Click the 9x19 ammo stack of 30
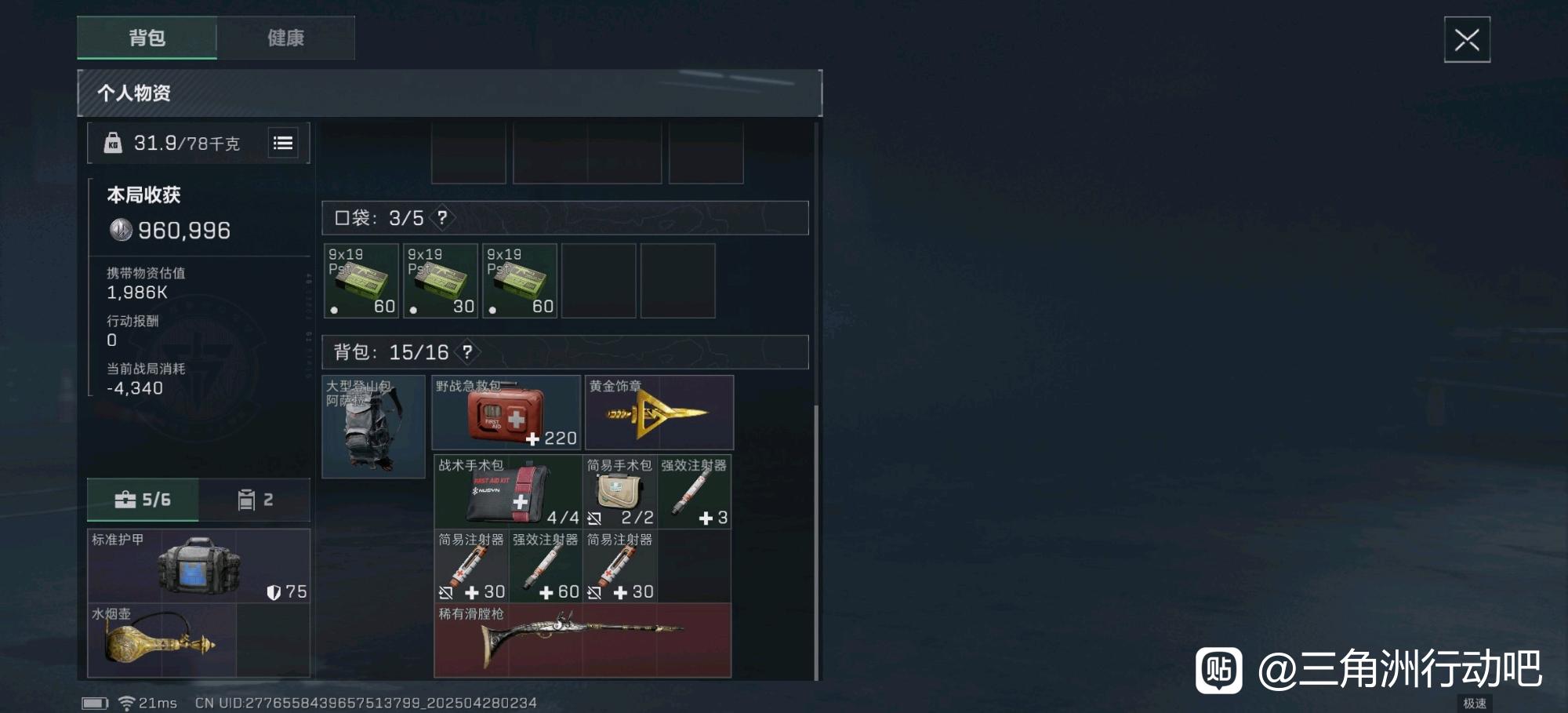1568x713 pixels. (441, 281)
